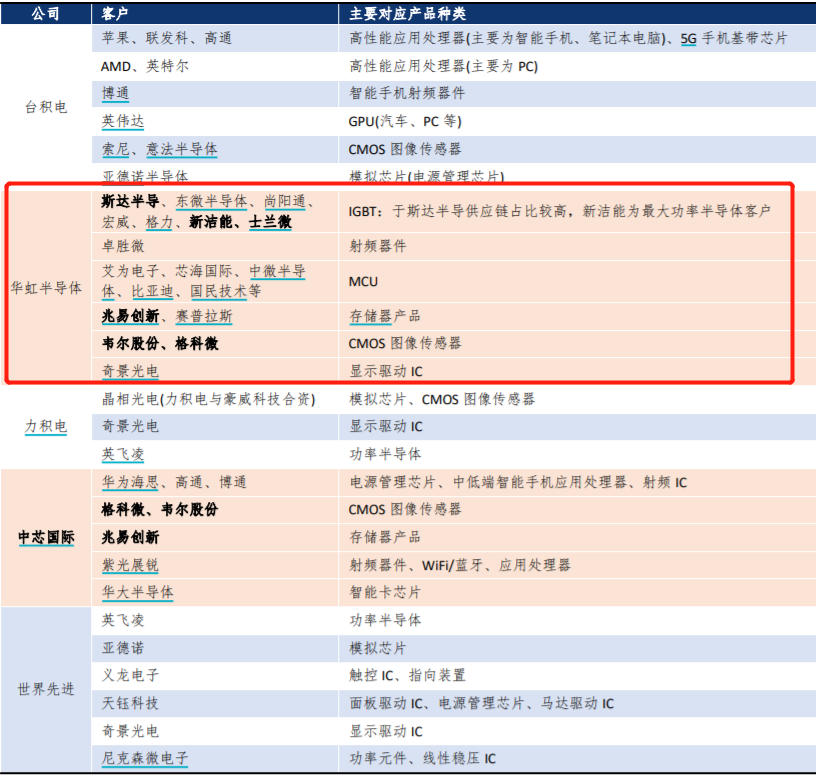Select 射频器件、WiFi/蓝牙、应用处理器 cell
Screen dimensions: 816x776
coord(577,565)
